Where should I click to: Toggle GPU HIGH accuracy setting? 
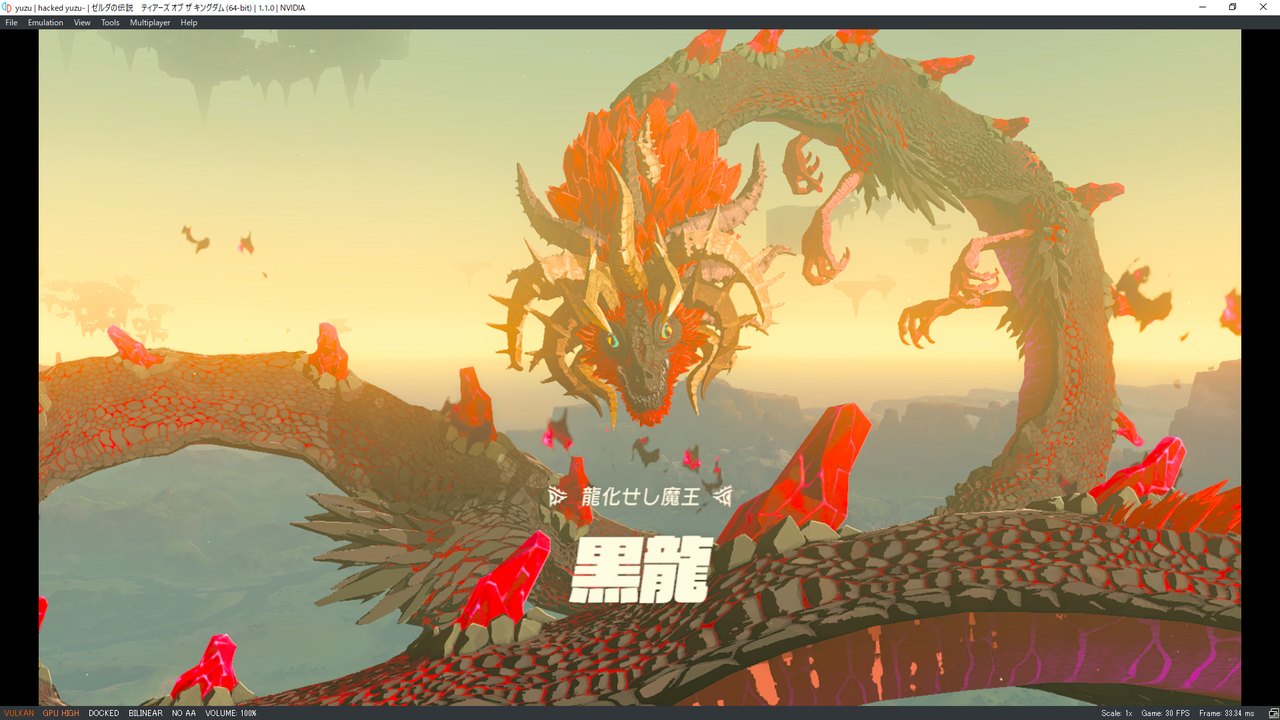pyautogui.click(x=61, y=713)
